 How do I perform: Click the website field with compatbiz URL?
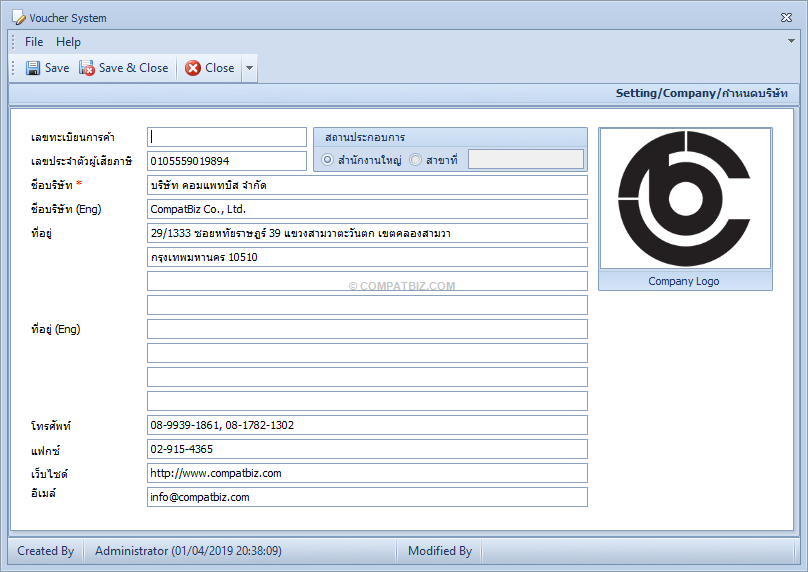(367, 473)
